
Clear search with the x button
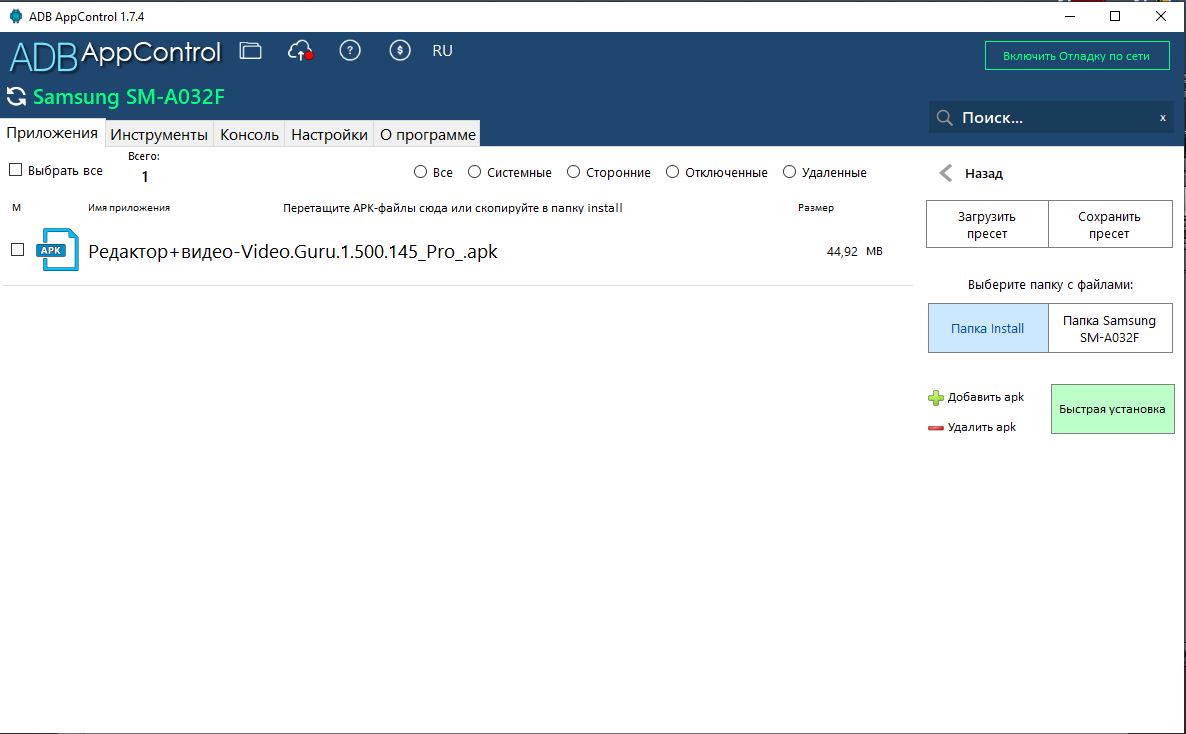1163,118
